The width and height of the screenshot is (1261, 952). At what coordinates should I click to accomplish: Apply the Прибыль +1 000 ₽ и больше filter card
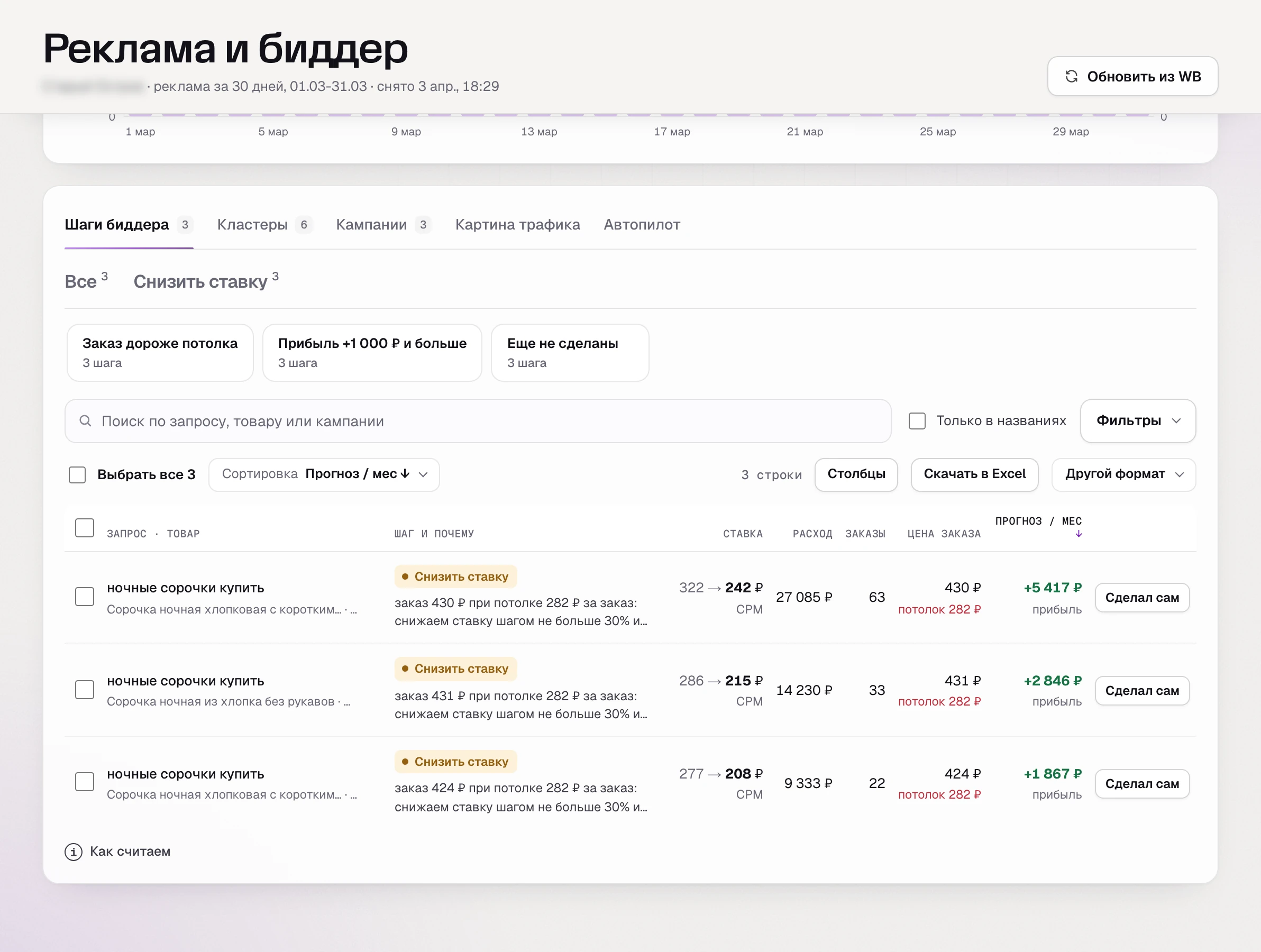pos(372,353)
